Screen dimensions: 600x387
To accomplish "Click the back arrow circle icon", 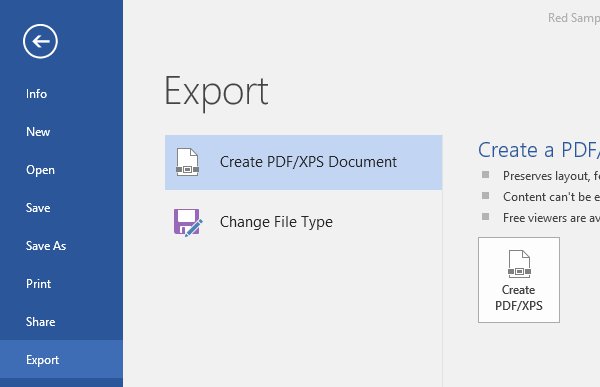I will tap(40, 41).
